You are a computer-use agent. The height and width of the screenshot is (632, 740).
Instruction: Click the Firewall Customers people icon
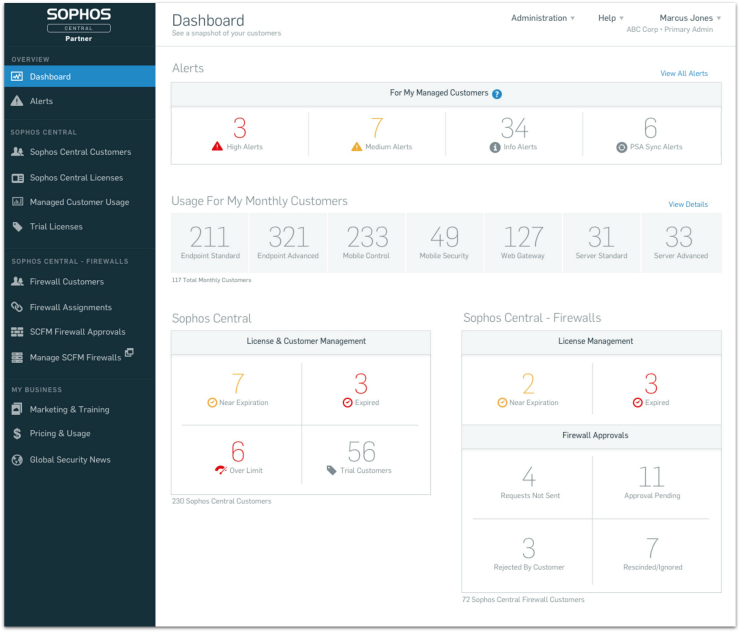pos(17,282)
